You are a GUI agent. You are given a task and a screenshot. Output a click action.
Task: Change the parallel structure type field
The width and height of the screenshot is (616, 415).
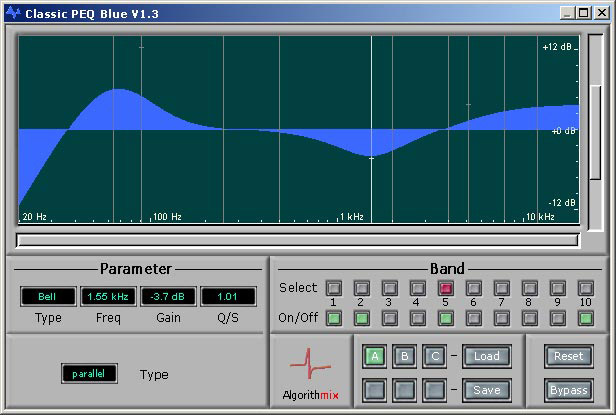[89, 373]
